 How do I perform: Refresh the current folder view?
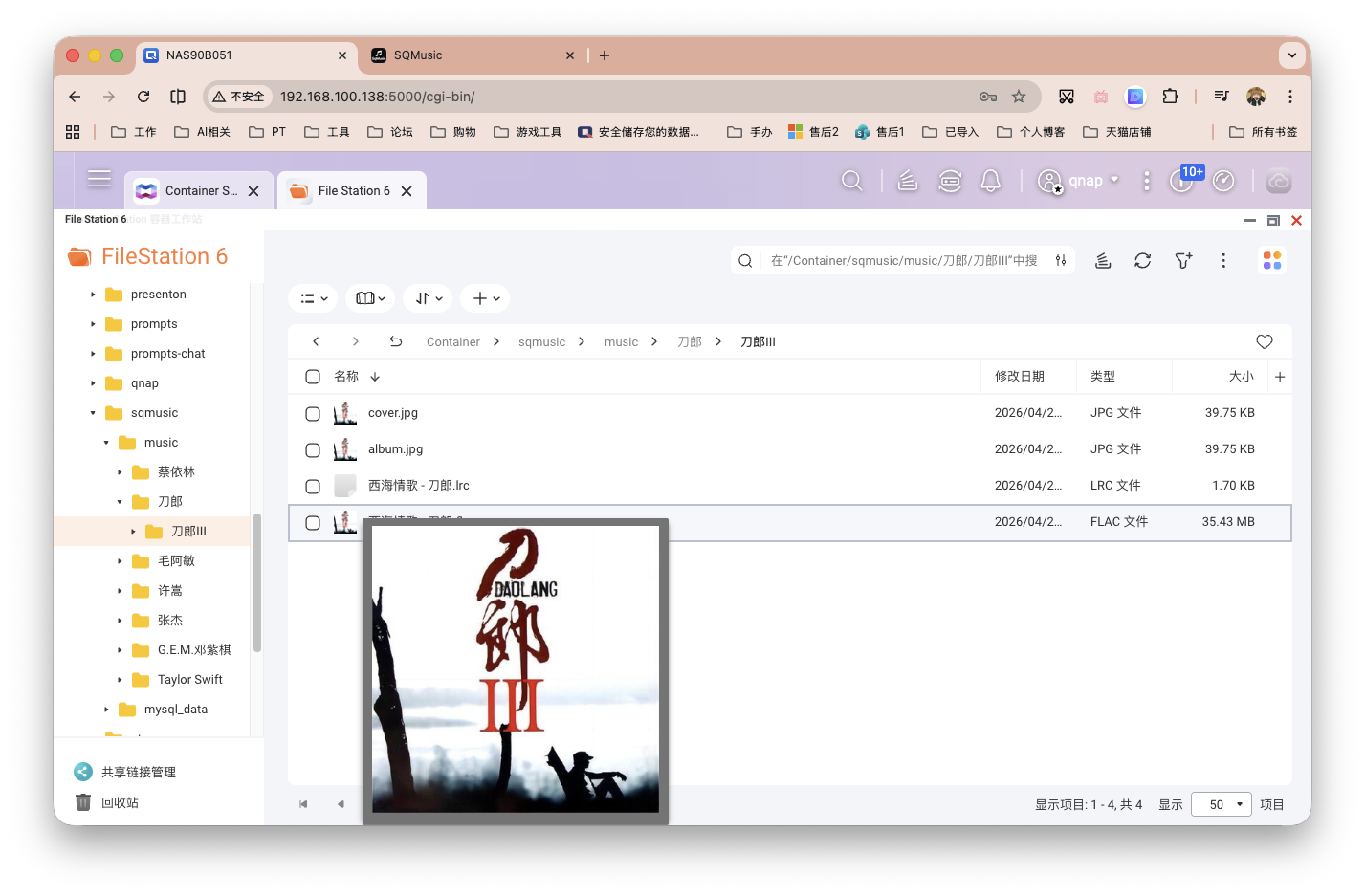tap(1142, 260)
